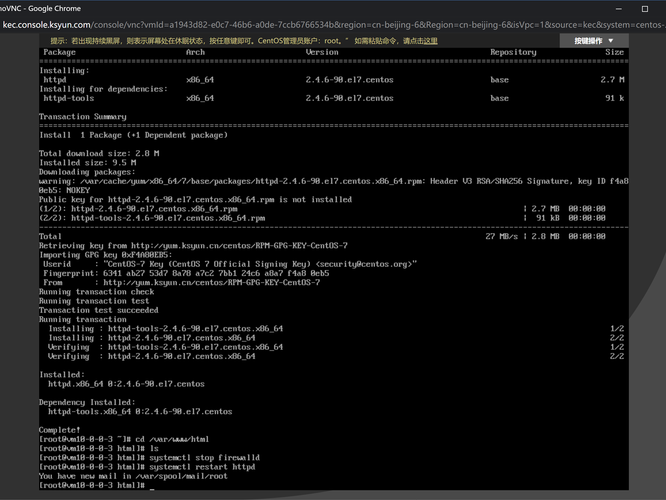This screenshot has width=666, height=500.
Task: Click the terminal prompt cursor line
Action: [x=97, y=485]
